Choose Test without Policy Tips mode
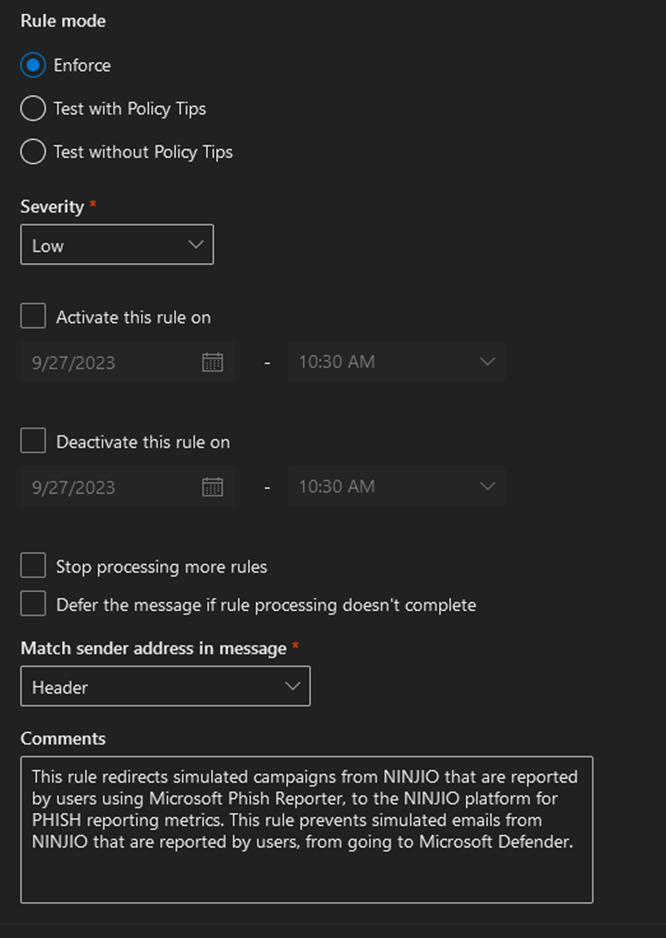Screen dimensions: 666x938 (33, 152)
